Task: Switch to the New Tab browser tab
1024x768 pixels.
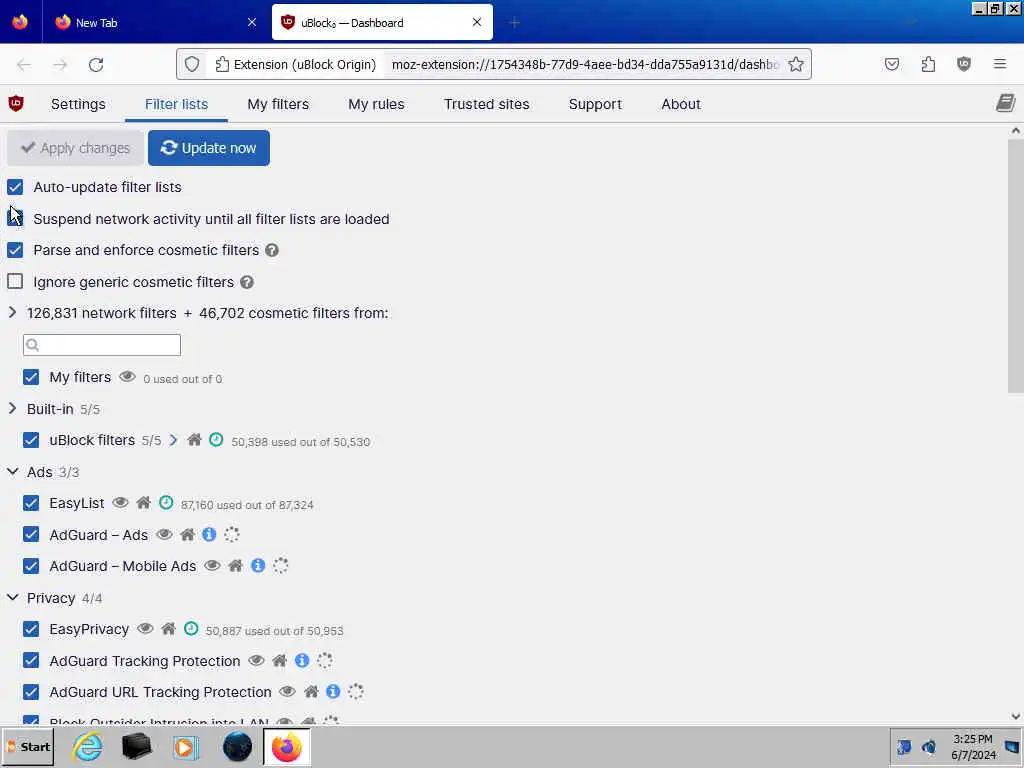Action: click(x=157, y=22)
